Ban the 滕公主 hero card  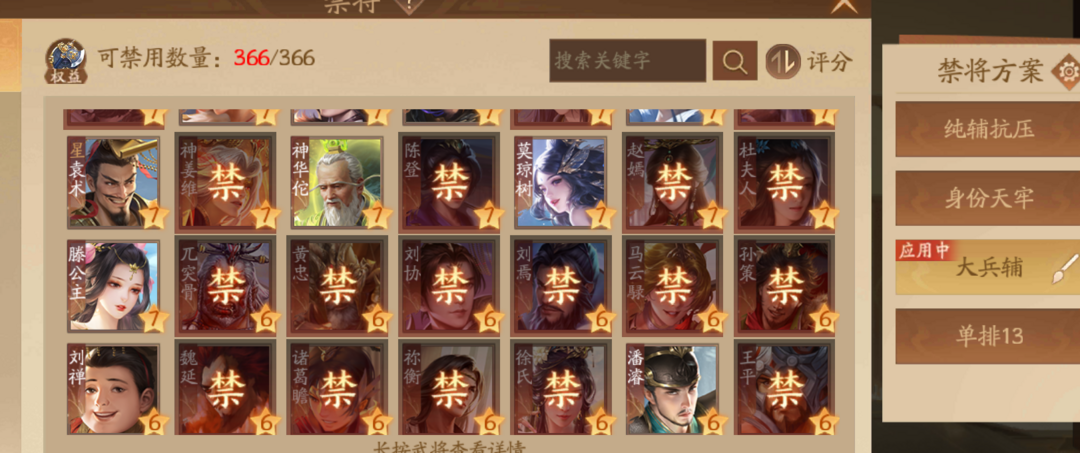click(114, 286)
